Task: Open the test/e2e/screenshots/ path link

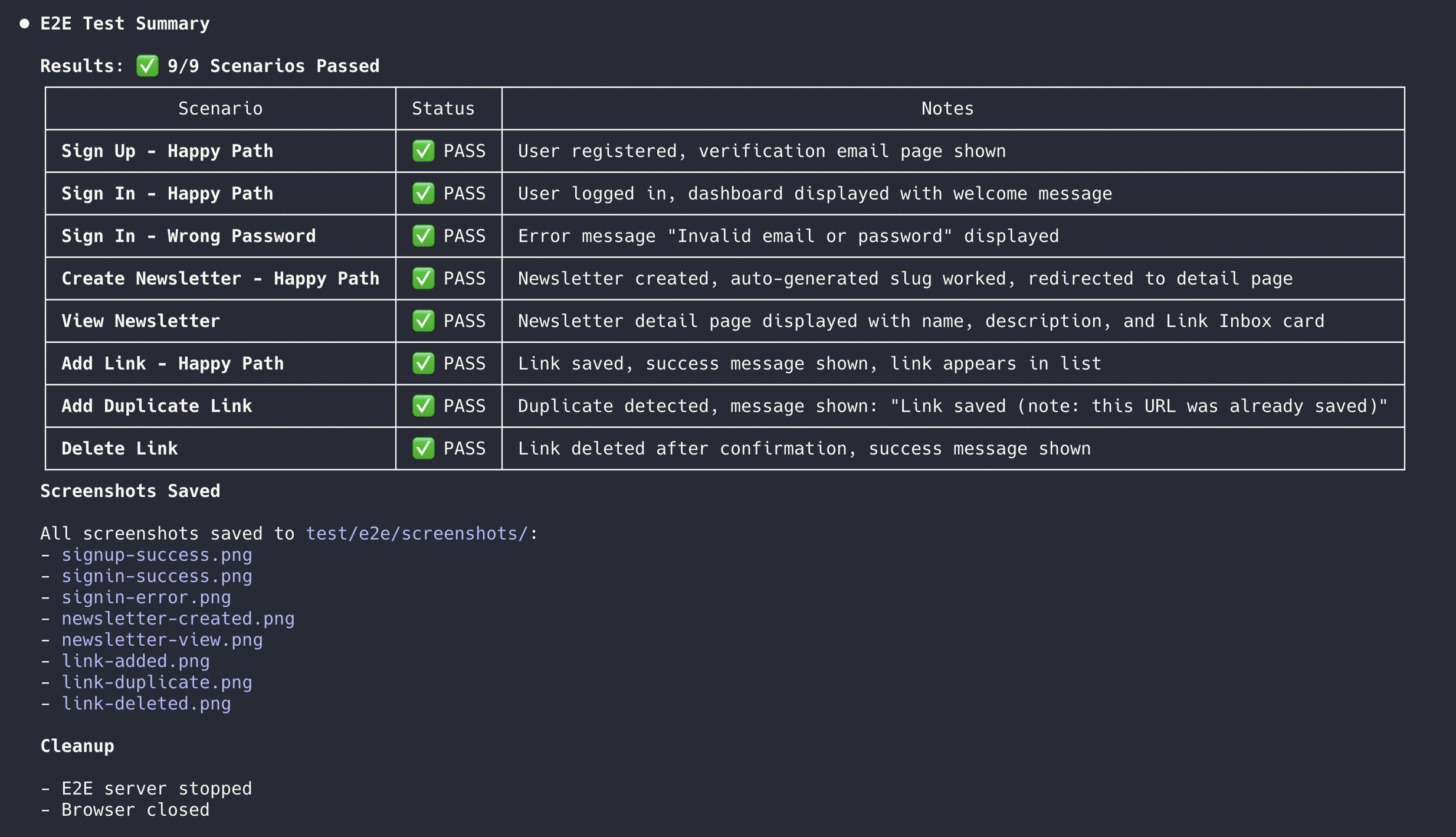Action: coord(417,534)
